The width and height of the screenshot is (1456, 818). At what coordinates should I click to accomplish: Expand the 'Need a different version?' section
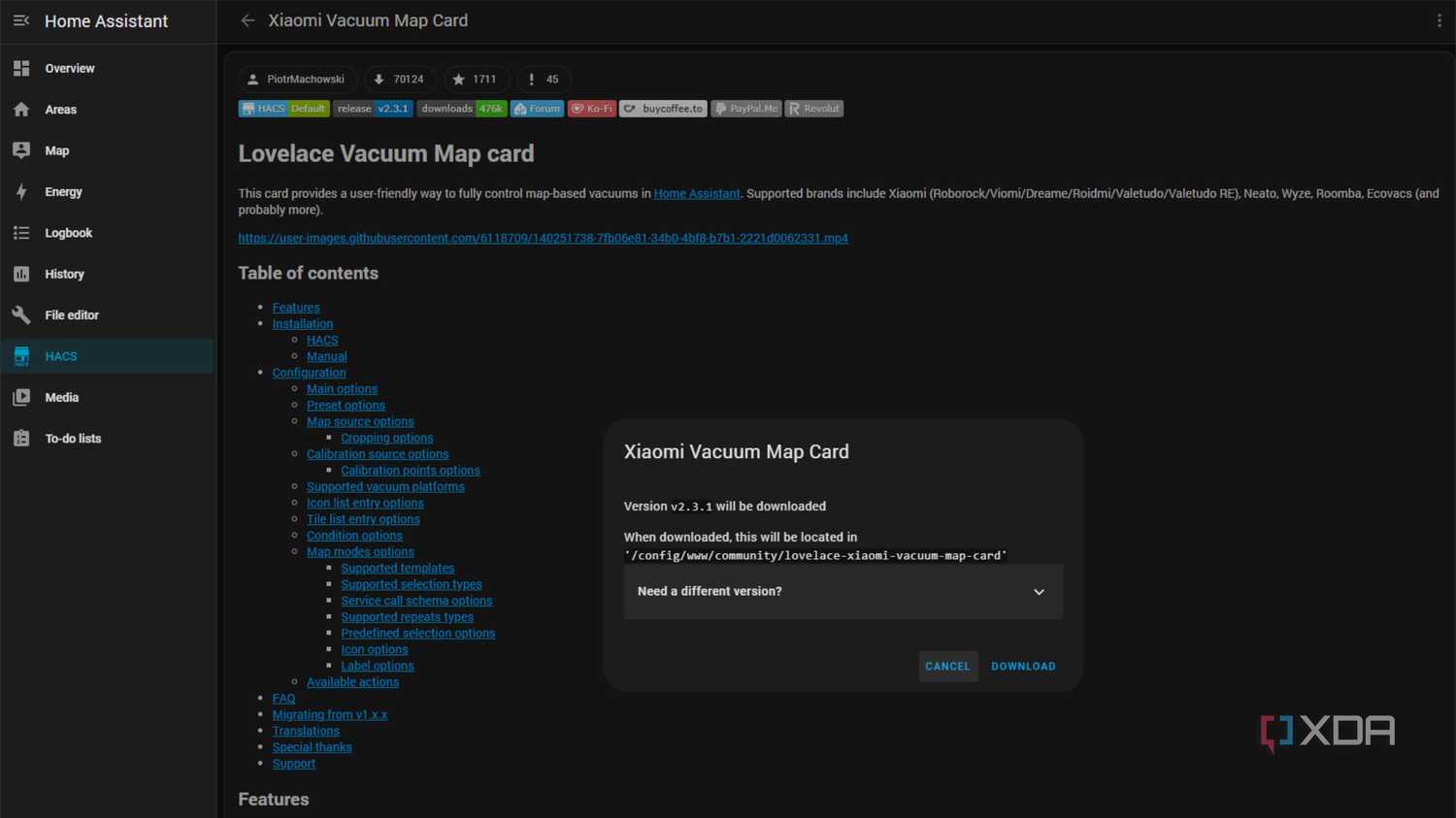click(x=843, y=591)
